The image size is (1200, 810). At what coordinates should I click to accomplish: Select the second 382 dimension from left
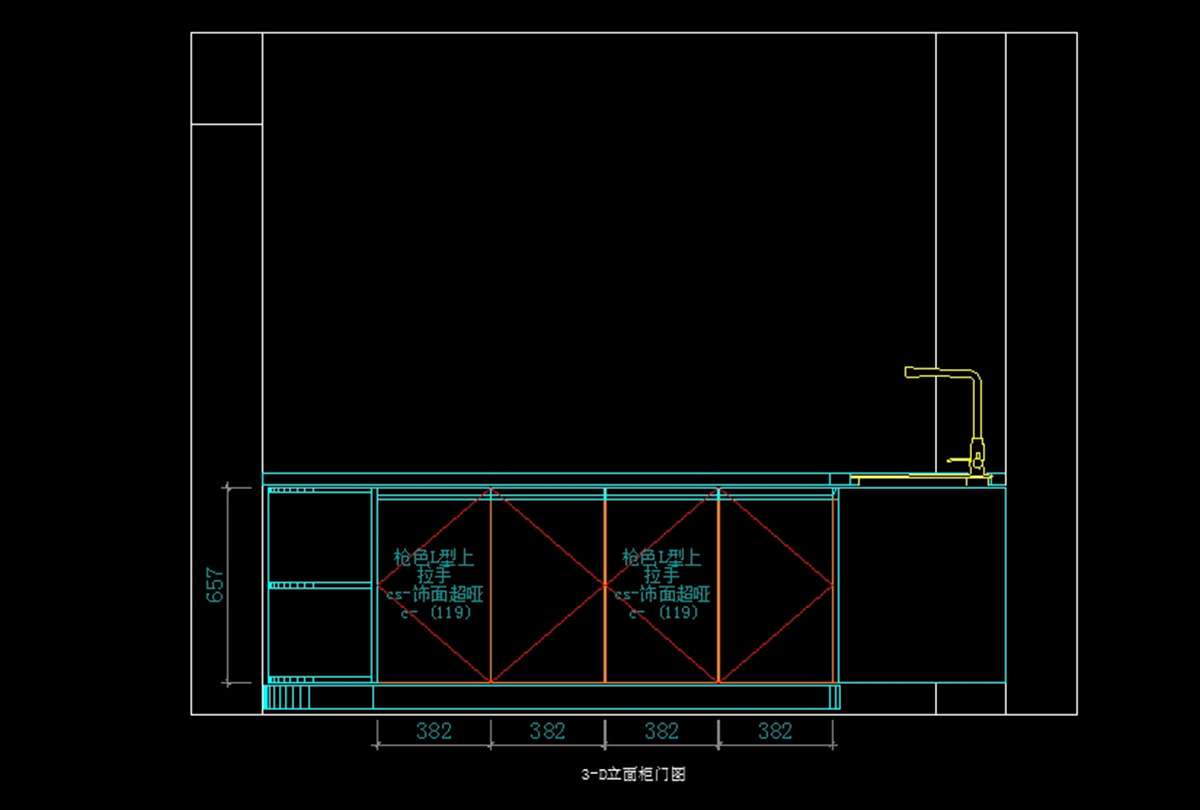[x=547, y=731]
